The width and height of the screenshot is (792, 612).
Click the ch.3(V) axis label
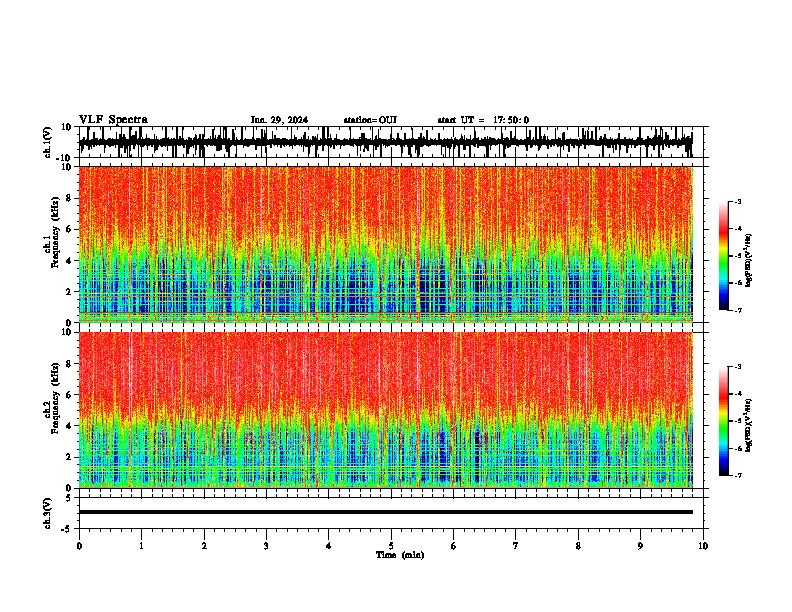(49, 514)
